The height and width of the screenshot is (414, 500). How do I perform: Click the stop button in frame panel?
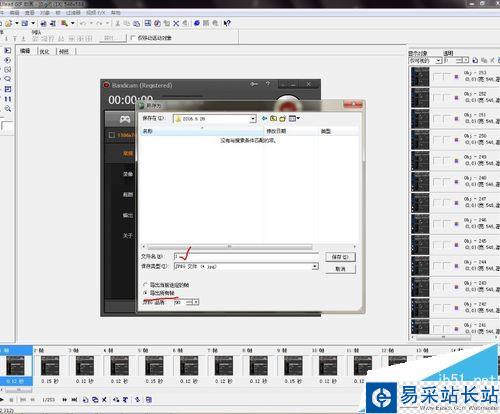(x=11, y=399)
